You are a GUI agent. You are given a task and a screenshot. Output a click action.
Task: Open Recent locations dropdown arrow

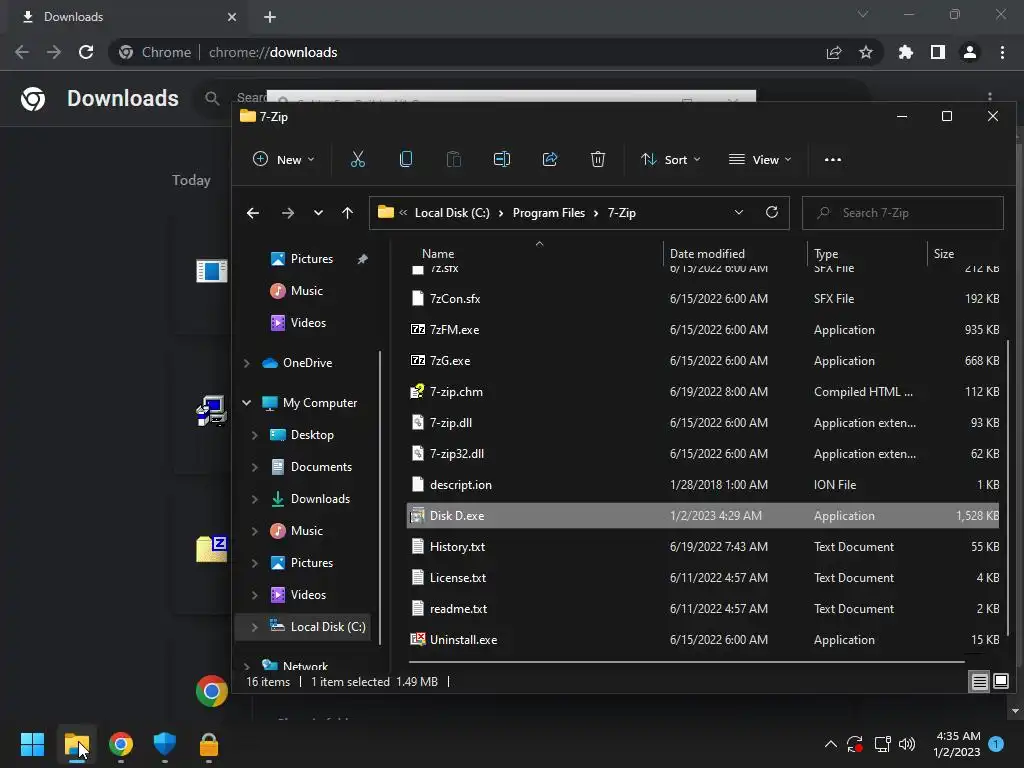tap(318, 213)
